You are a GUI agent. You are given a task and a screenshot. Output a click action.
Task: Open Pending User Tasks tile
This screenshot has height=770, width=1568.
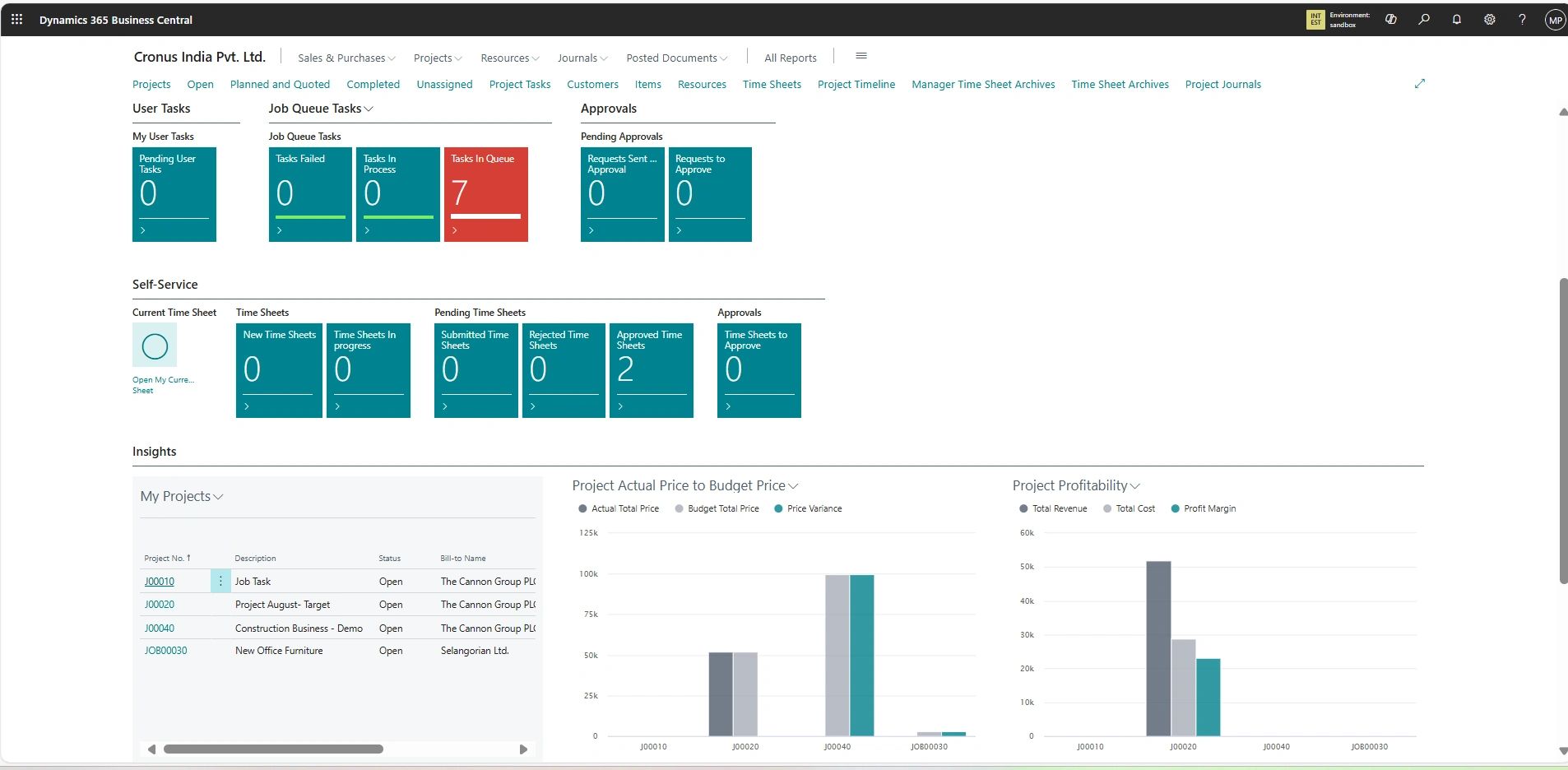[x=174, y=194]
